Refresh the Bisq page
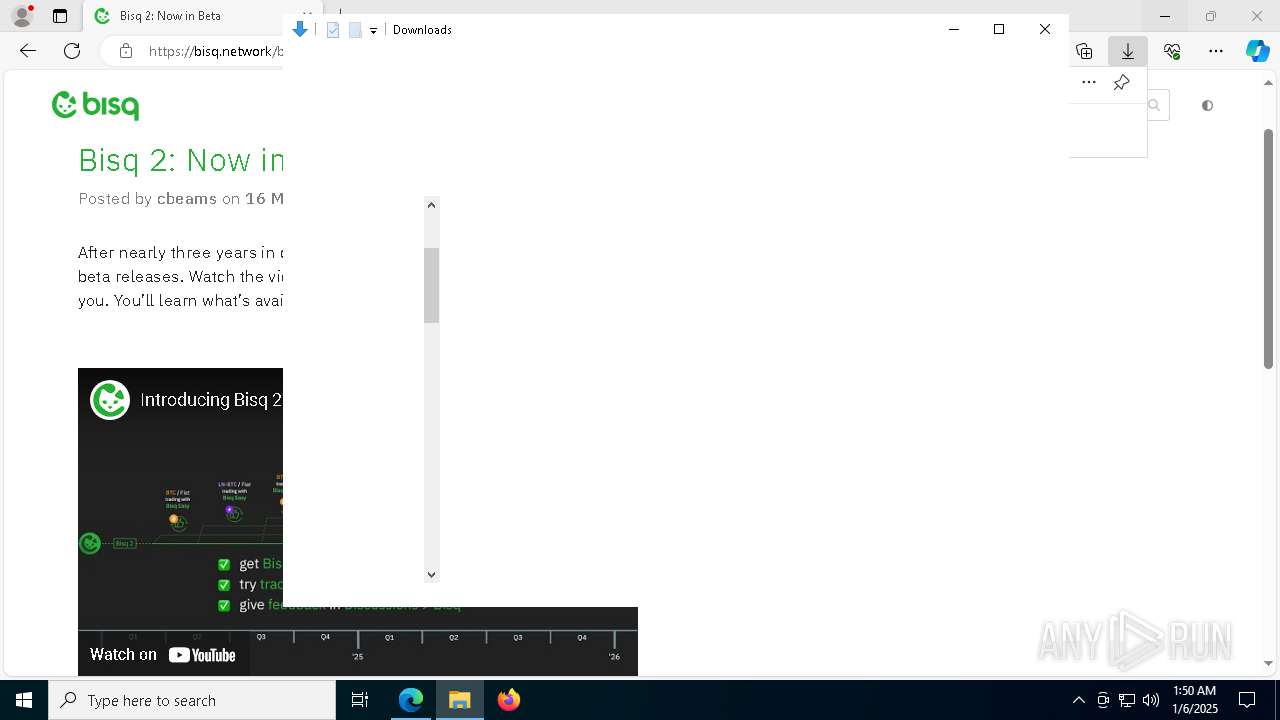1280x720 pixels. point(71,51)
